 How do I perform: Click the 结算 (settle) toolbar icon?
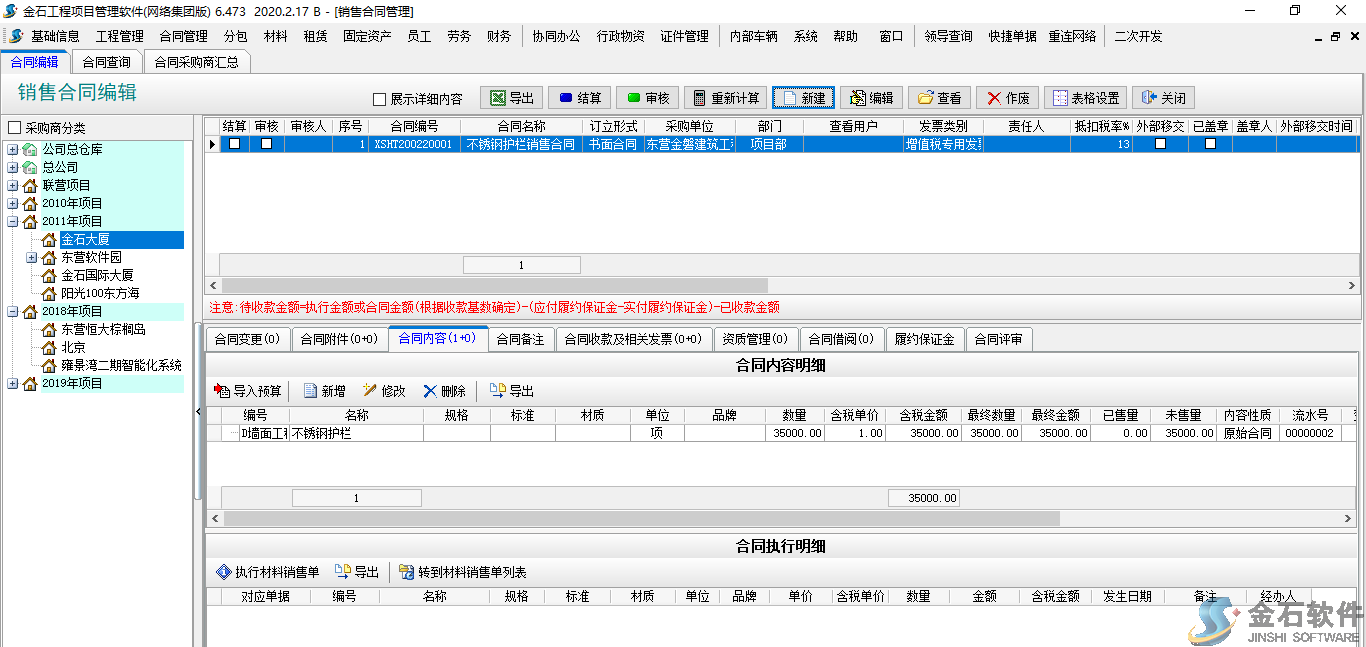pos(580,97)
